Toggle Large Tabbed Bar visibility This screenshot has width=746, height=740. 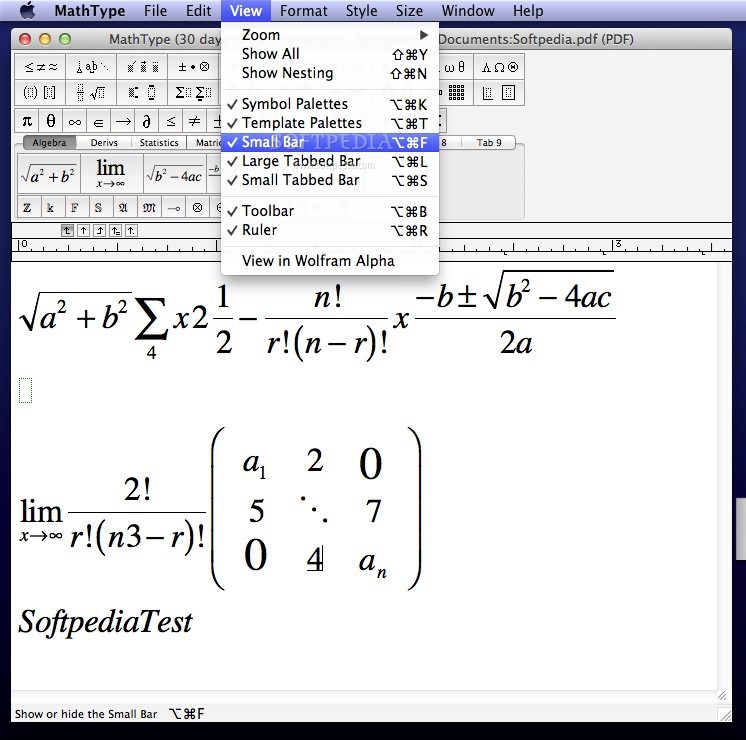(x=330, y=161)
